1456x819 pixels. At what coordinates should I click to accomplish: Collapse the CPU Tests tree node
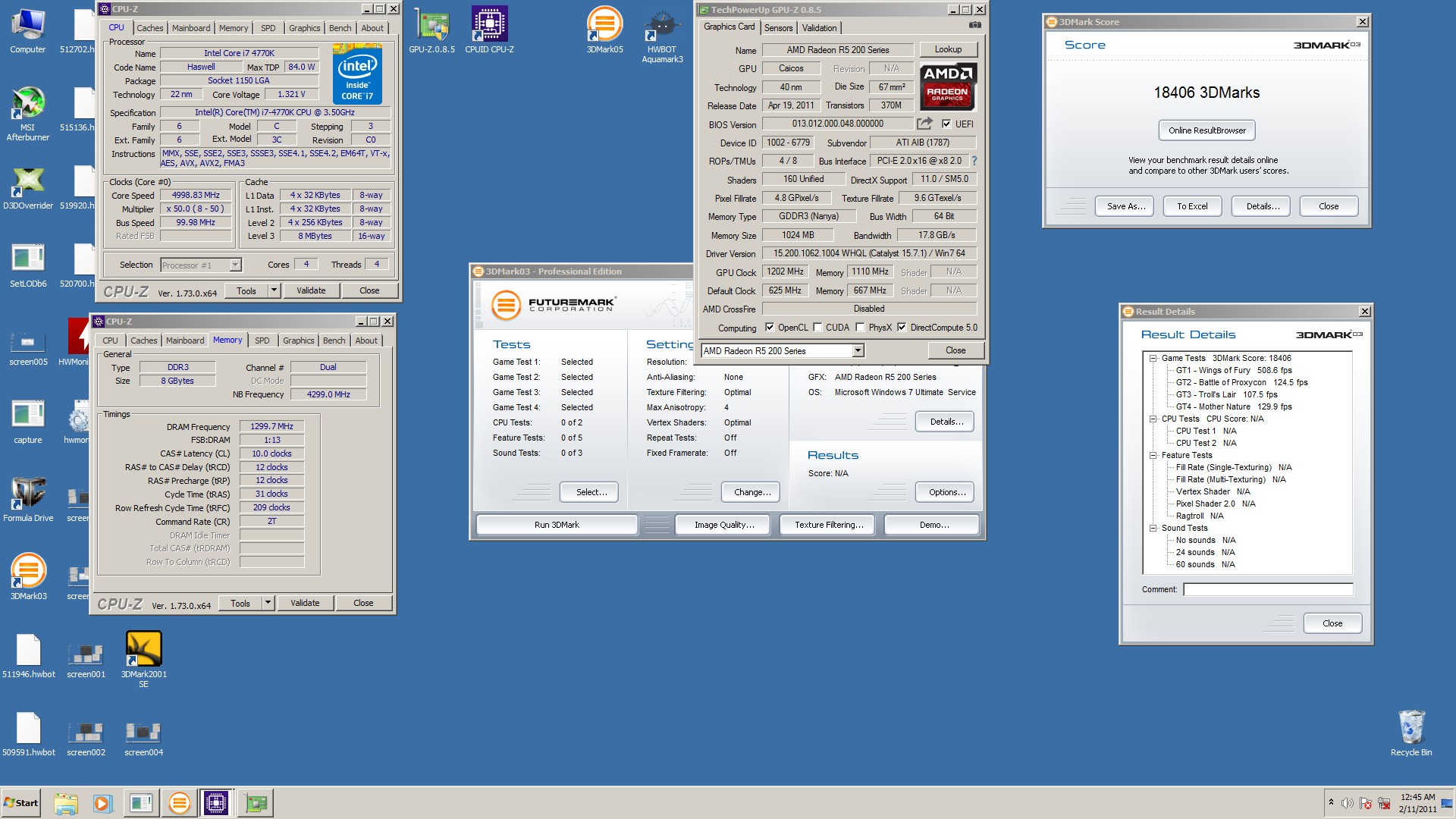click(1153, 419)
